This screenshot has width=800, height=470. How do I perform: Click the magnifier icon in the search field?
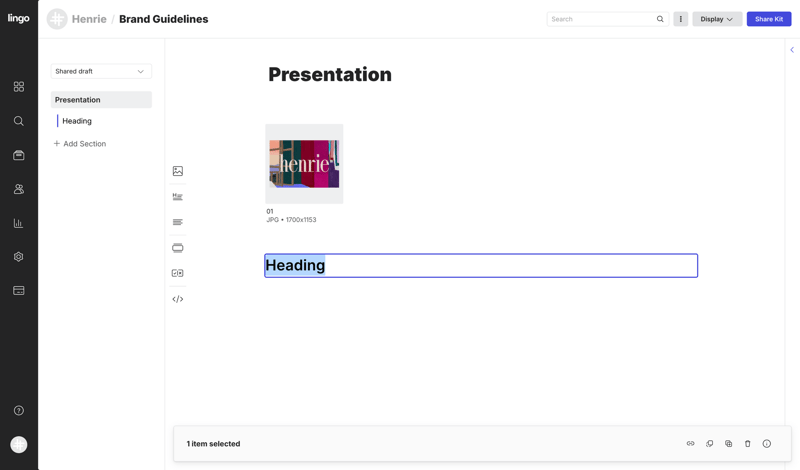tap(660, 19)
